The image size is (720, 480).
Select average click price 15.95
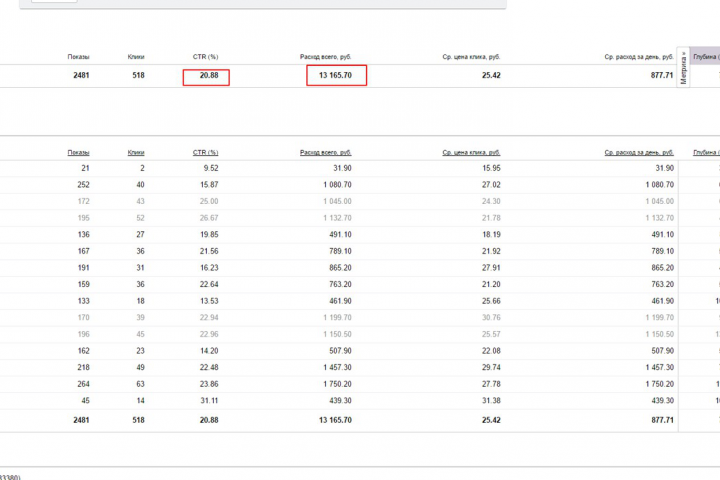click(x=491, y=168)
